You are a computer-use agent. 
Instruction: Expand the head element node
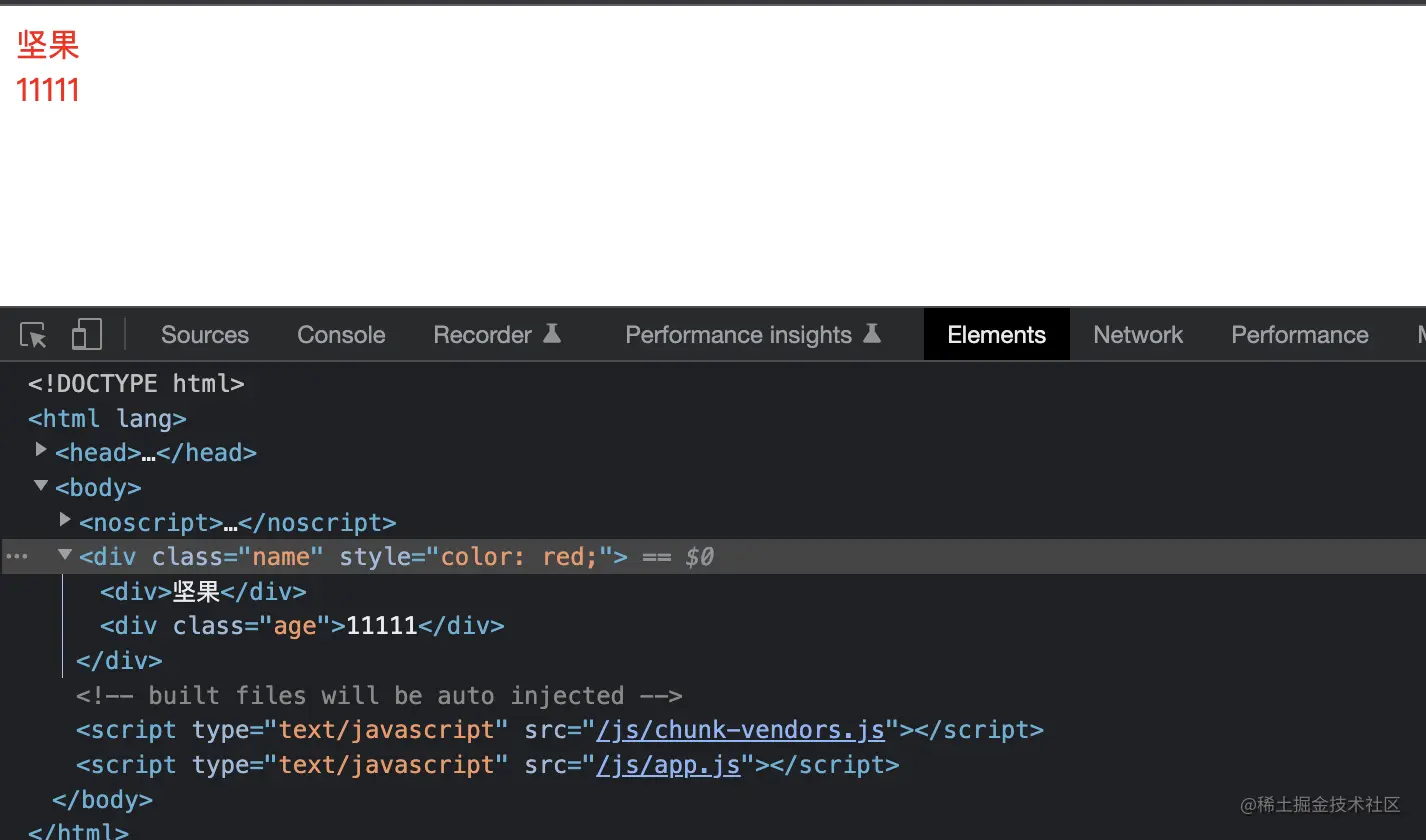tap(41, 451)
